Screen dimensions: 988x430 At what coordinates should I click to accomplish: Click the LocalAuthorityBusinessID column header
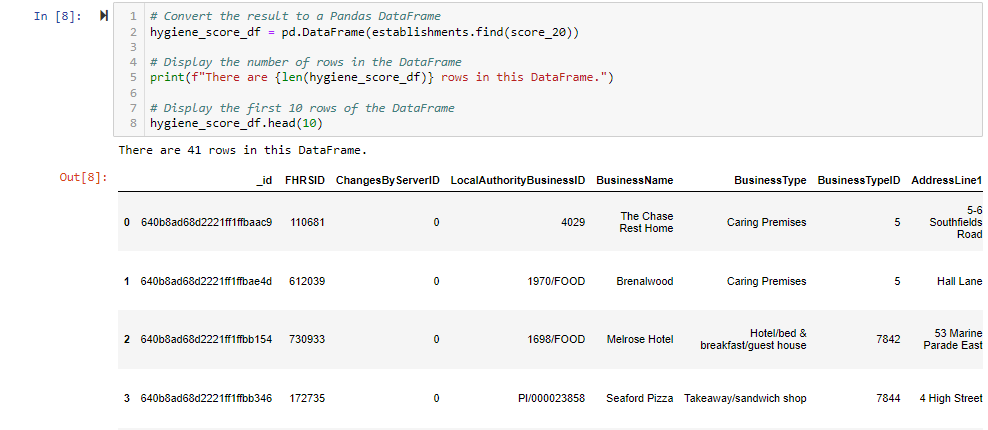[x=518, y=180]
